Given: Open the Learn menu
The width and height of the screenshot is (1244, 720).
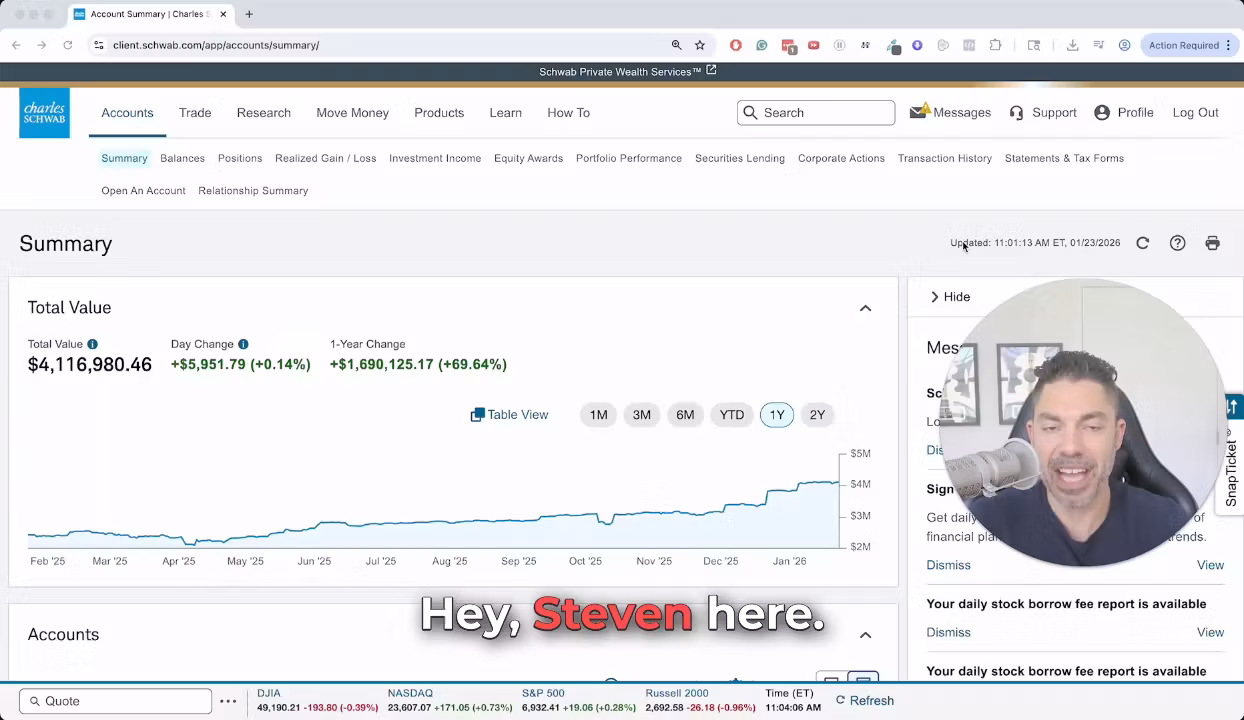Looking at the screenshot, I should pyautogui.click(x=505, y=113).
